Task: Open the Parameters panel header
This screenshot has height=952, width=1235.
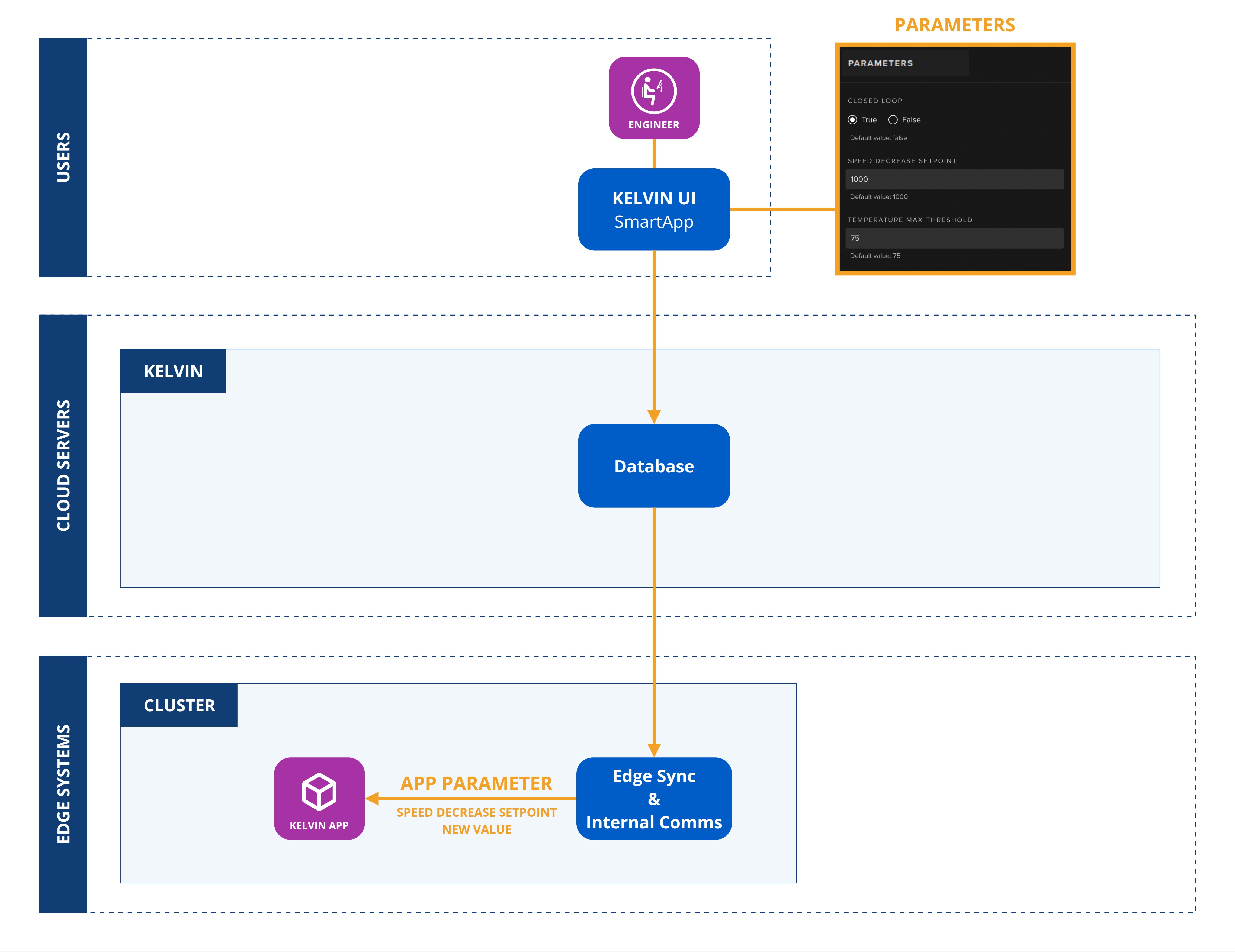Action: tap(880, 63)
